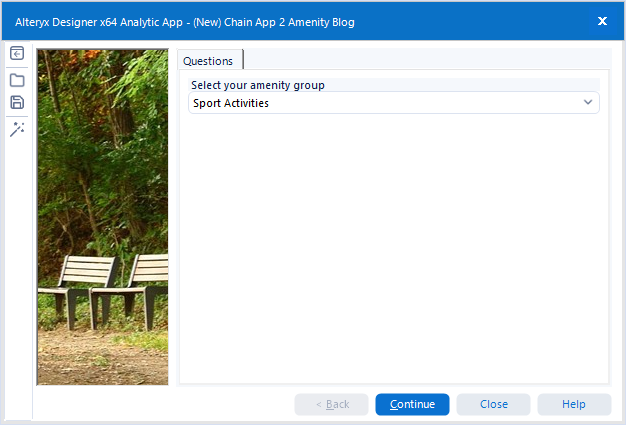Viewport: 626px width, 425px height.
Task: Click empty sidebar space below wand icon
Action: click(17, 279)
